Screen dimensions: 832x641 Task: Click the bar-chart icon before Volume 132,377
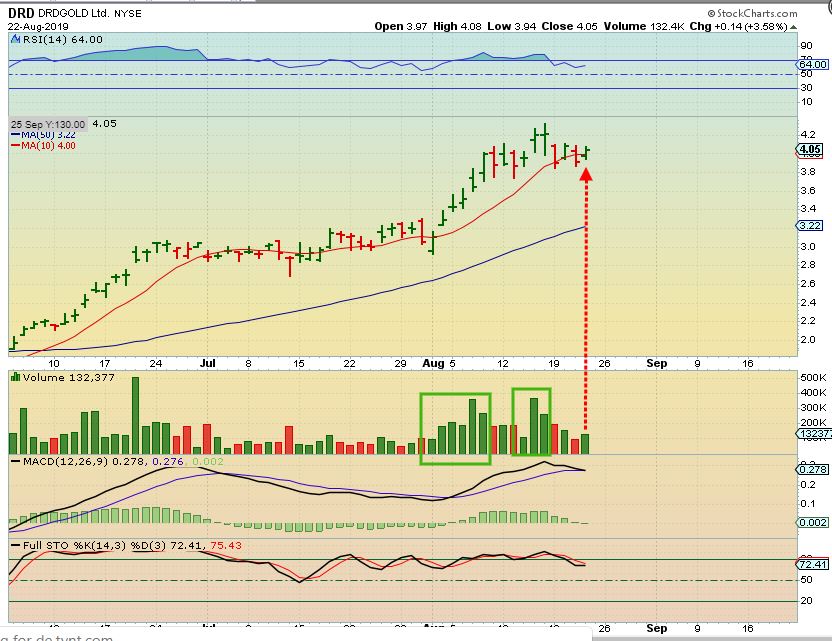coord(15,377)
